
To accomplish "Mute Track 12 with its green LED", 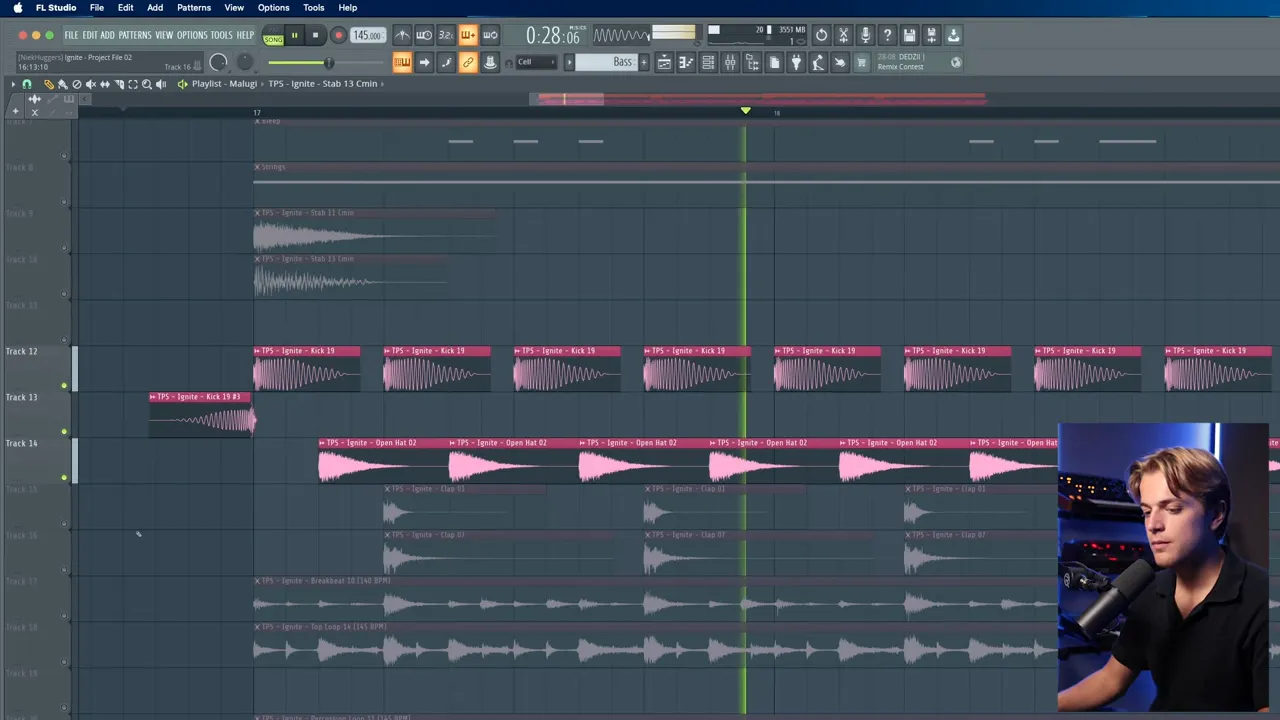I will pyautogui.click(x=64, y=386).
